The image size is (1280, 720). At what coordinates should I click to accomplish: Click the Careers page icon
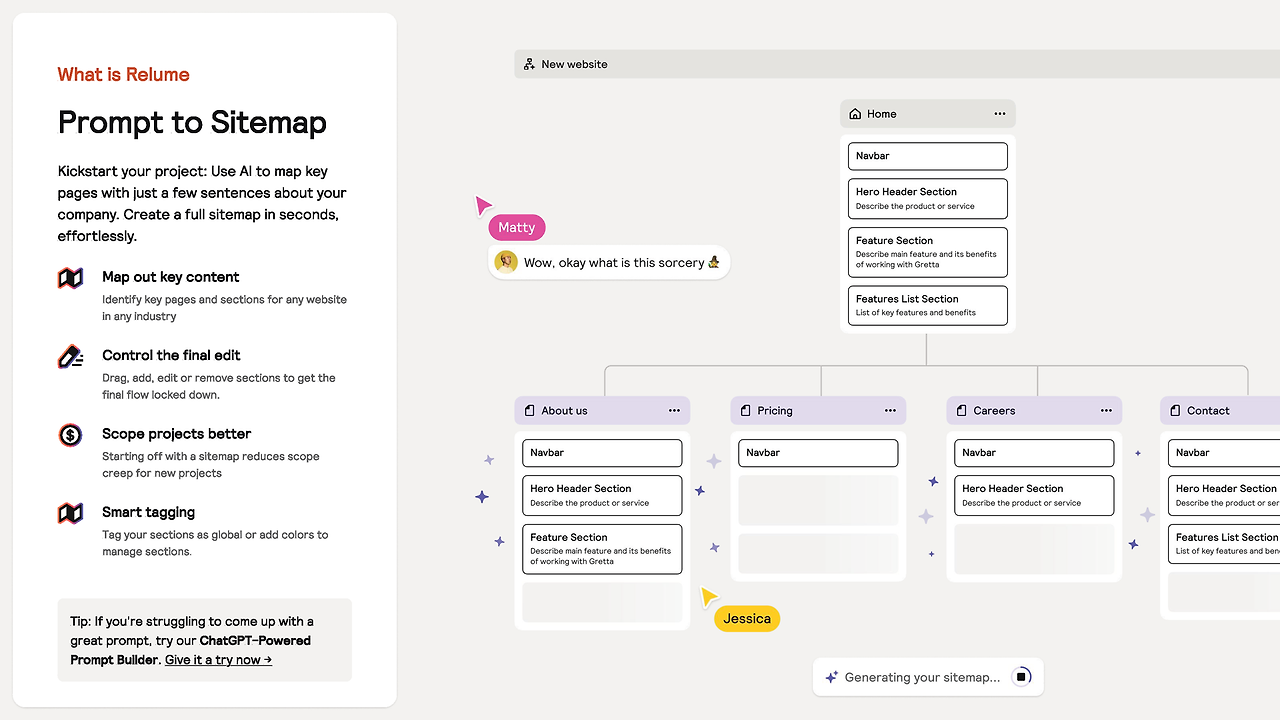click(x=962, y=411)
